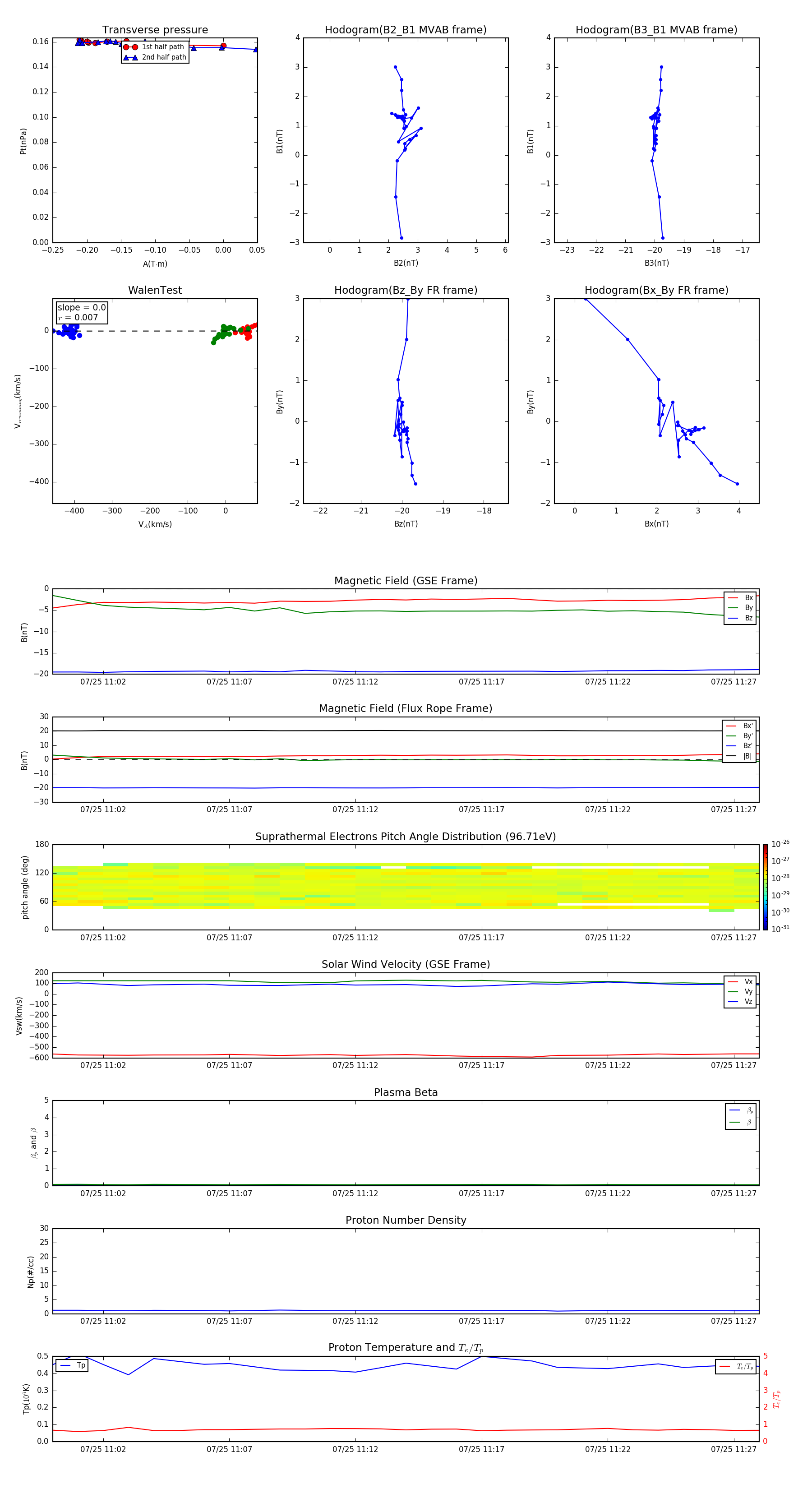
Task: Select the By' entry in Flux Rope legend
Action: click(739, 736)
